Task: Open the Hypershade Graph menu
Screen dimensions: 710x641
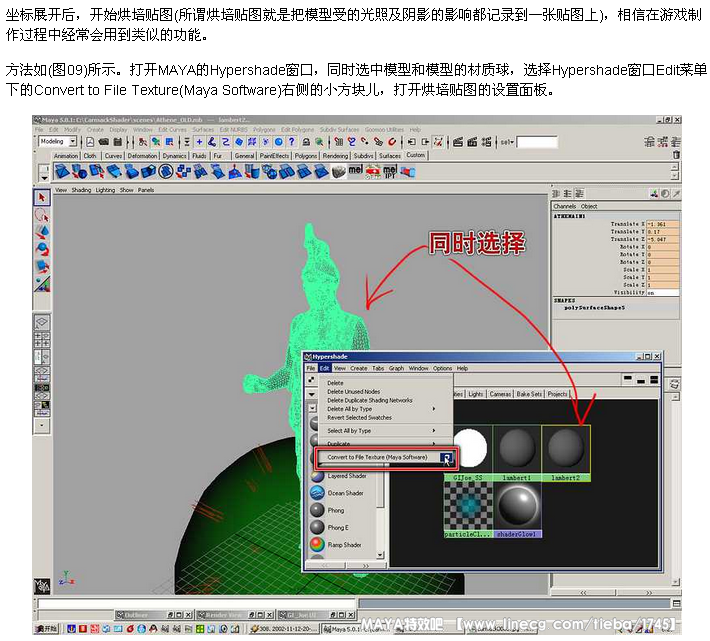Action: point(396,368)
